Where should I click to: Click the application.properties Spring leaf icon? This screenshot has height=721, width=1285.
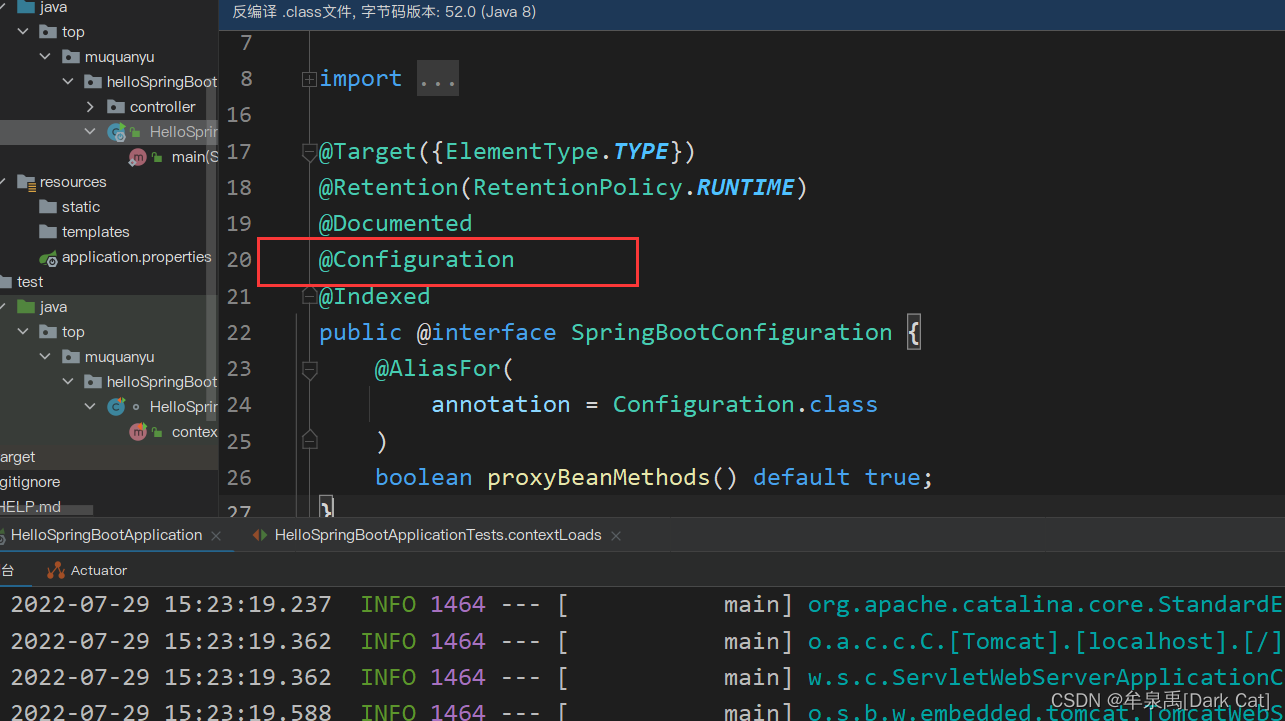pos(48,257)
